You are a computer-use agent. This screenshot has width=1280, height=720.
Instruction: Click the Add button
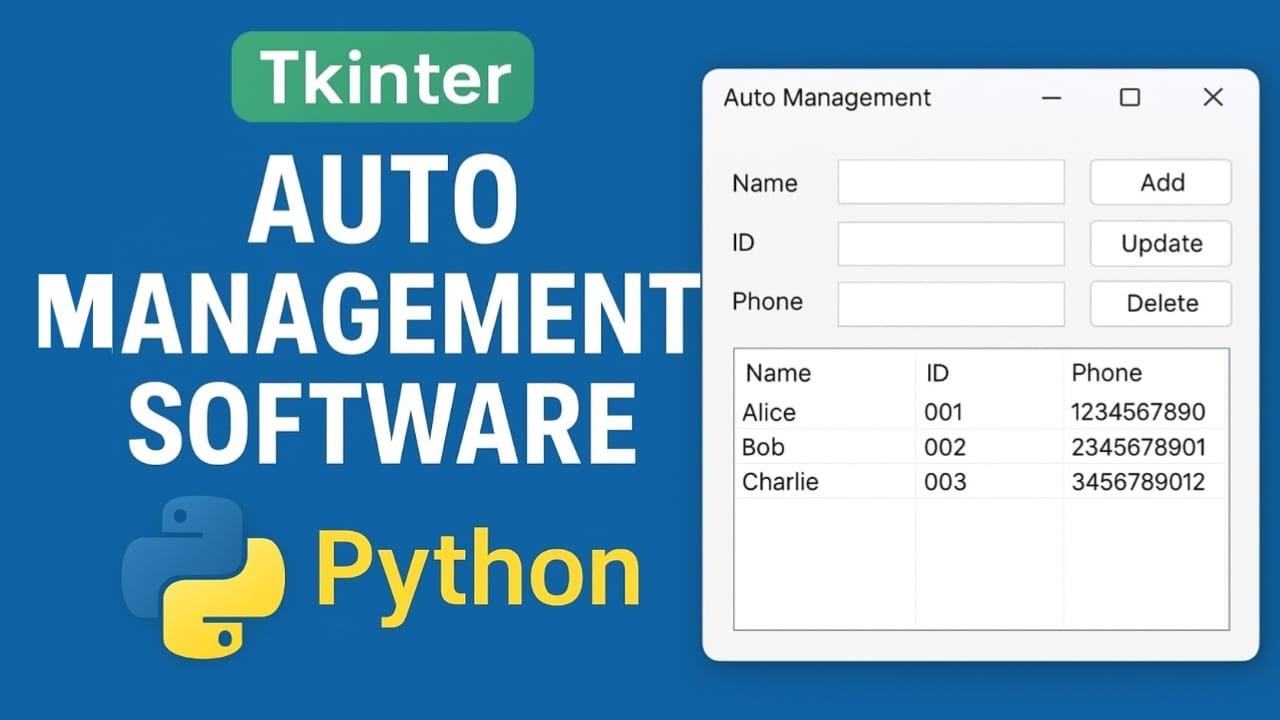tap(1161, 182)
